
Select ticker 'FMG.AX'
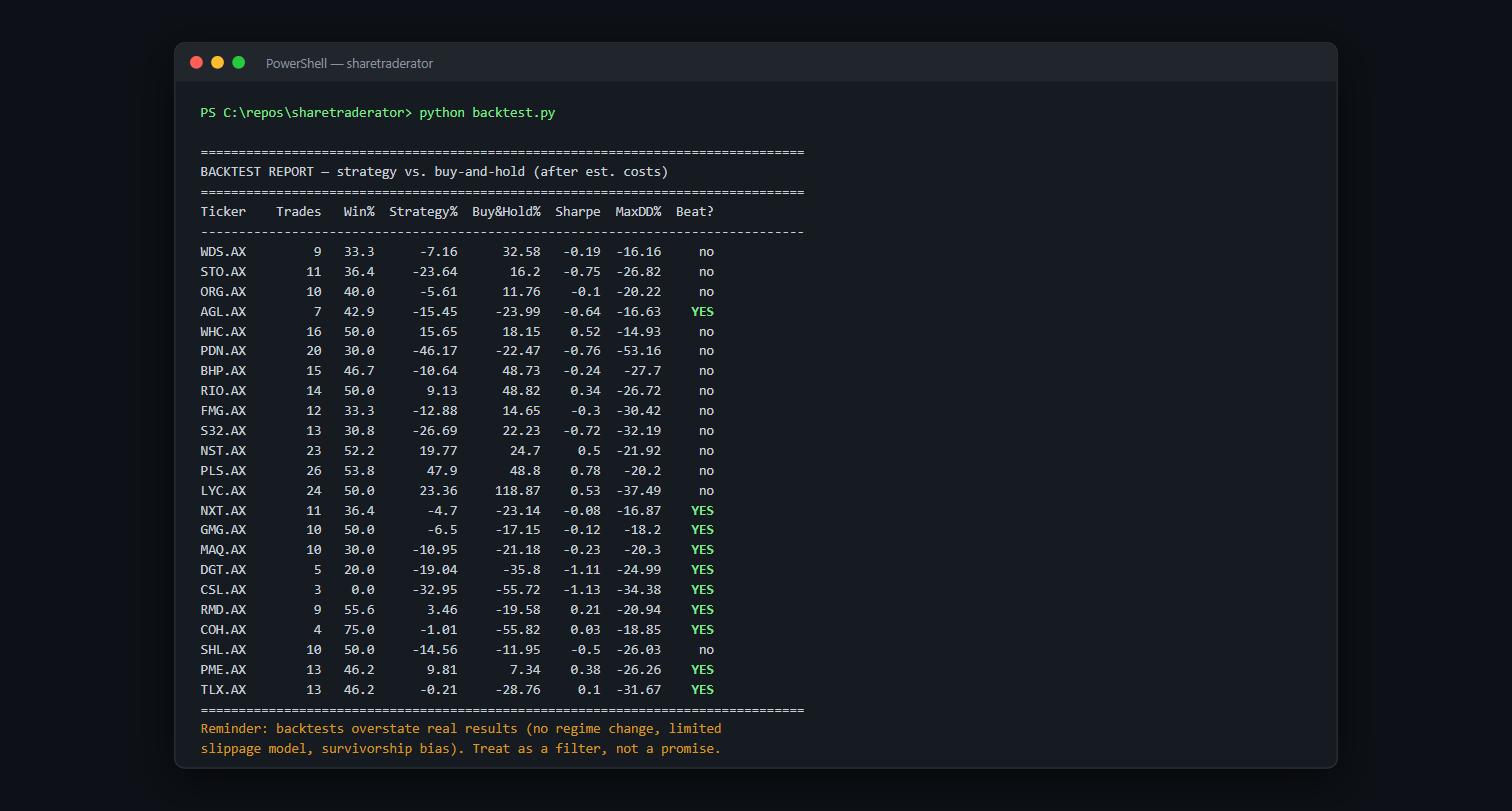(223, 410)
